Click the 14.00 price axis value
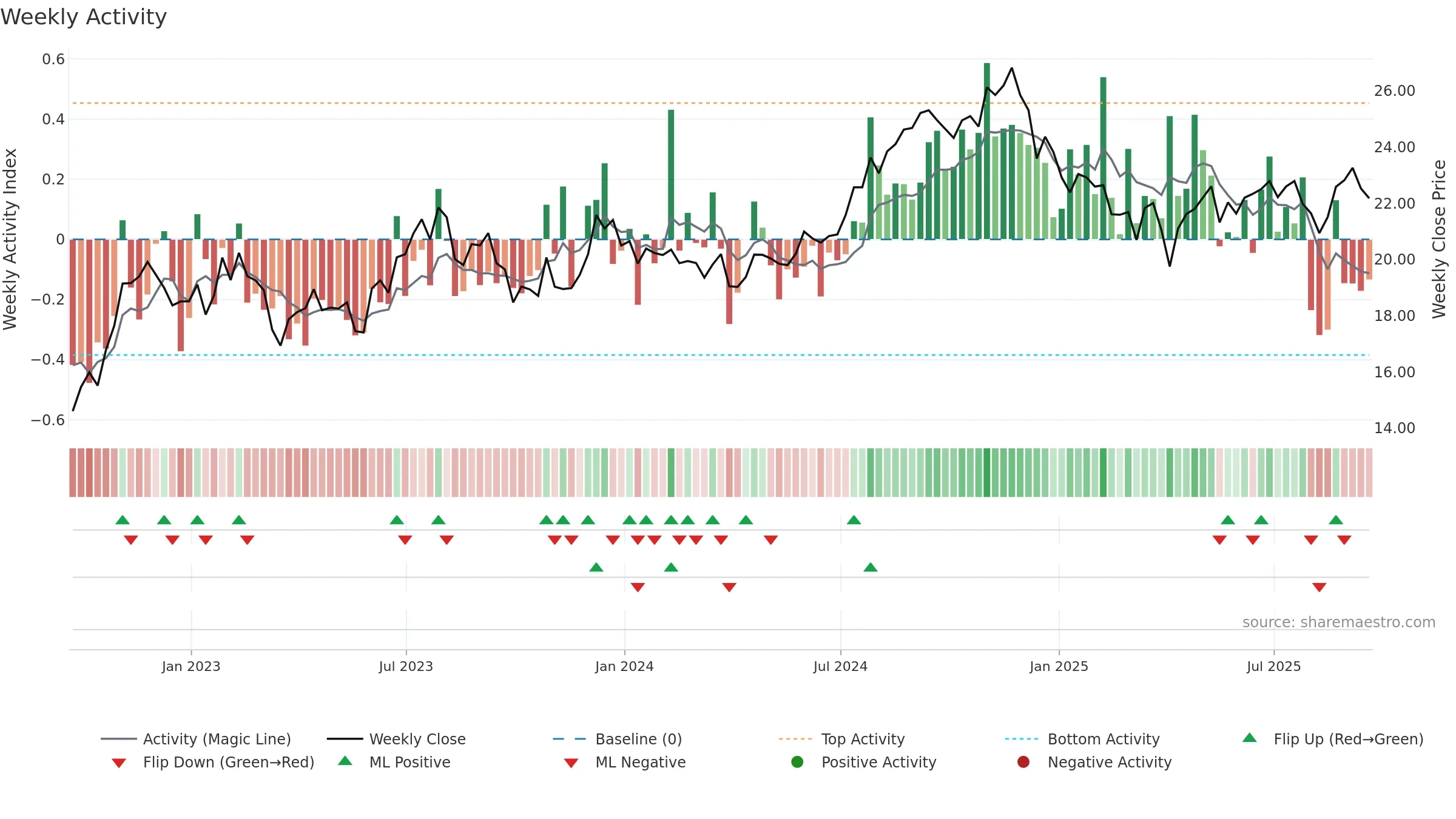This screenshot has height=819, width=1456. 1395,428
